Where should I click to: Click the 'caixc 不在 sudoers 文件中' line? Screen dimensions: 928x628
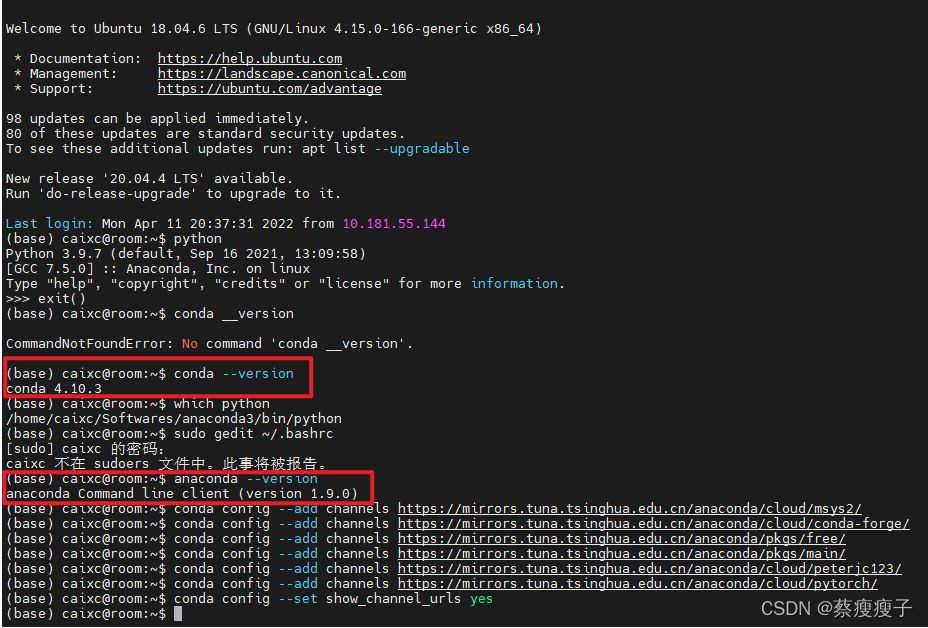tap(166, 464)
